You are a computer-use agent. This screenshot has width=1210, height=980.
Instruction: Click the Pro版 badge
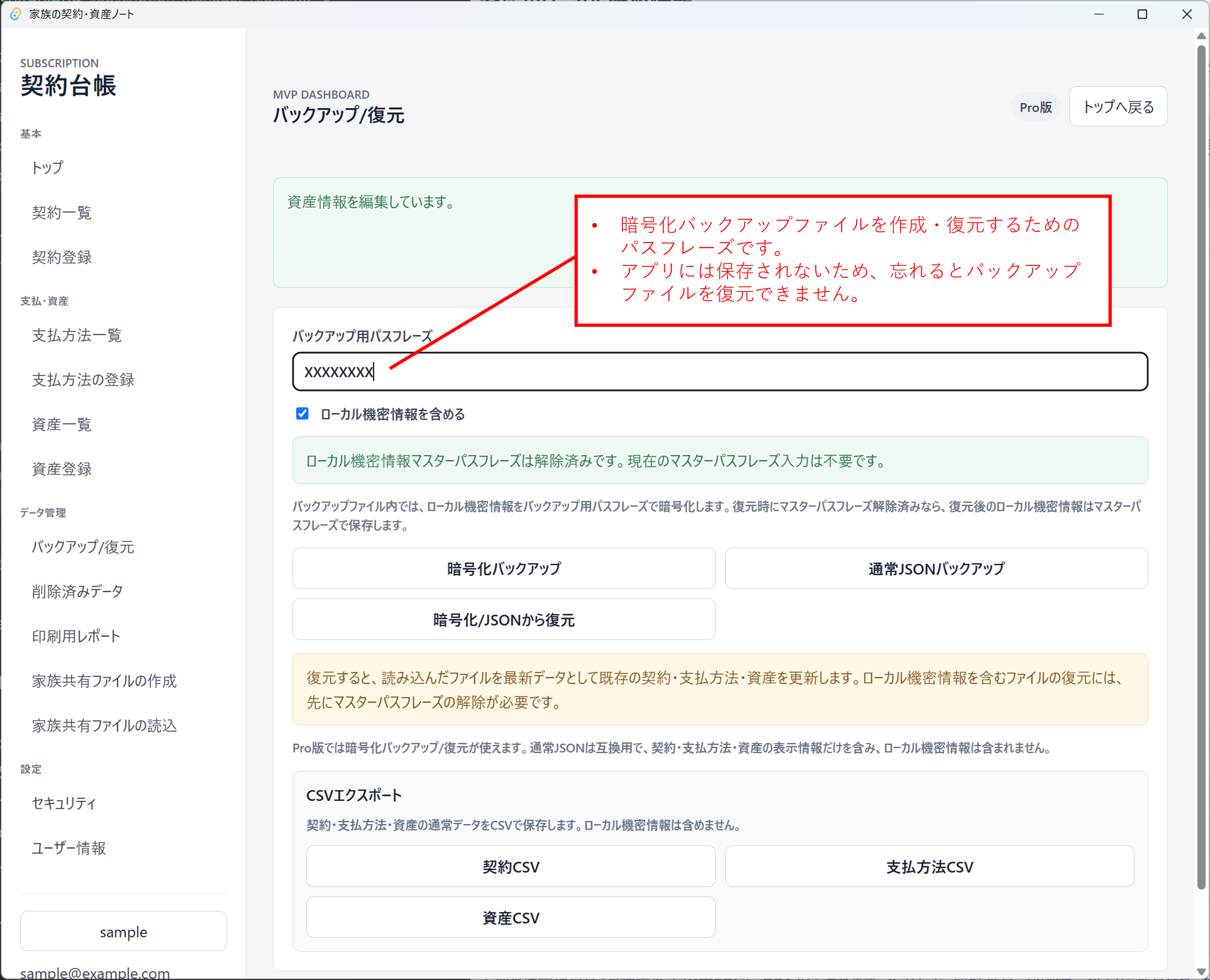1035,107
